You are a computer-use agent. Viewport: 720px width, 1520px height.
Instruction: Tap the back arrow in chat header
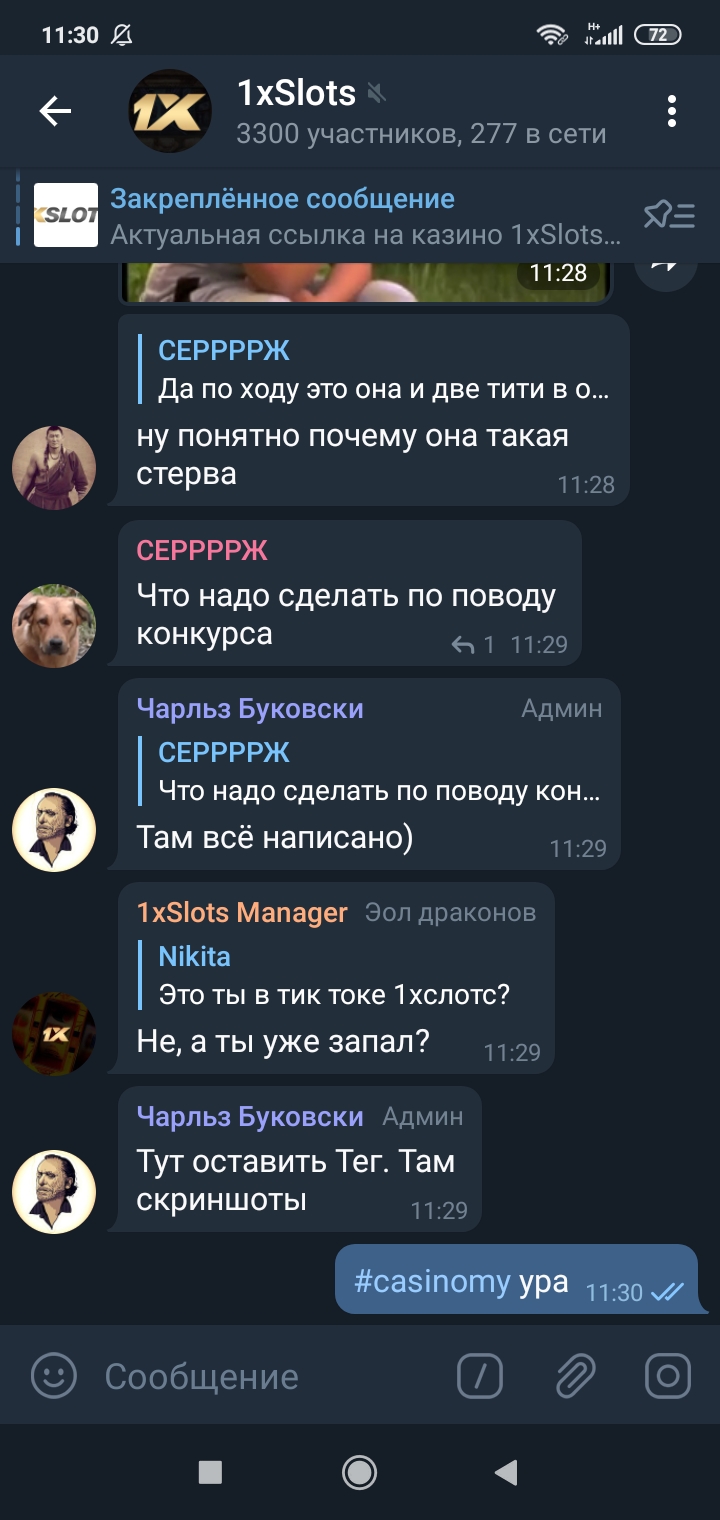tap(55, 111)
